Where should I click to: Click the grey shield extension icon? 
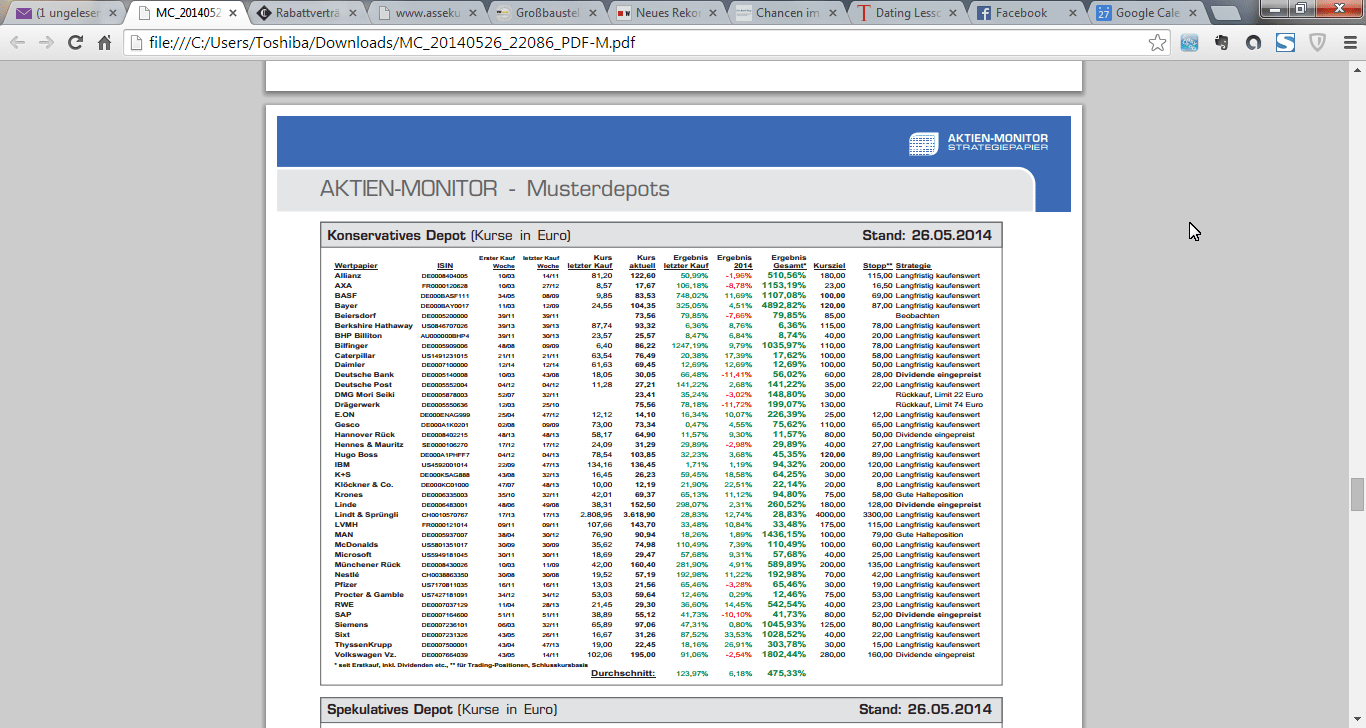pos(1317,43)
